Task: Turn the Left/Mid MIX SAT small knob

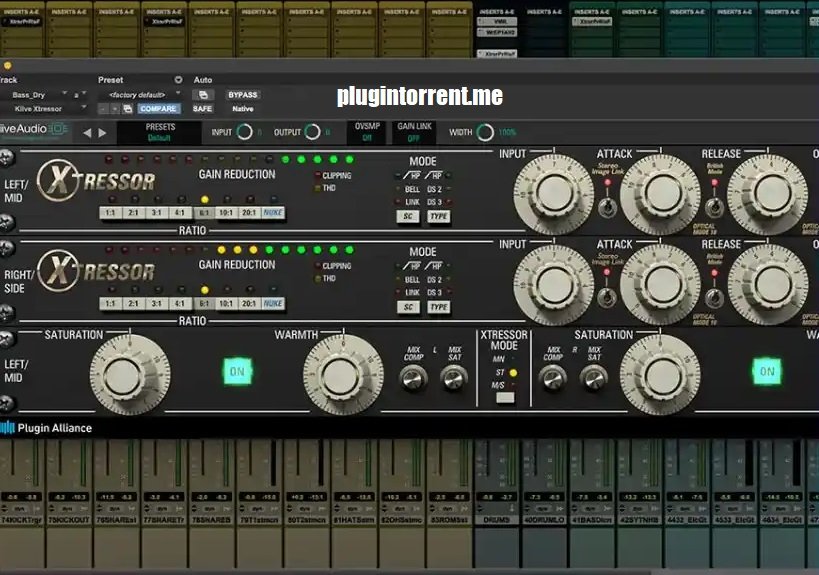Action: point(454,378)
